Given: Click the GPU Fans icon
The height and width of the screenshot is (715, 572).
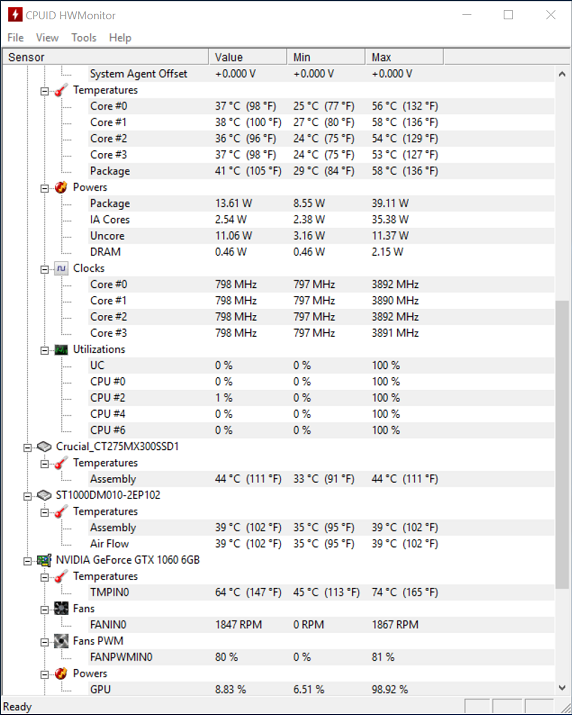Looking at the screenshot, I should point(61,609).
